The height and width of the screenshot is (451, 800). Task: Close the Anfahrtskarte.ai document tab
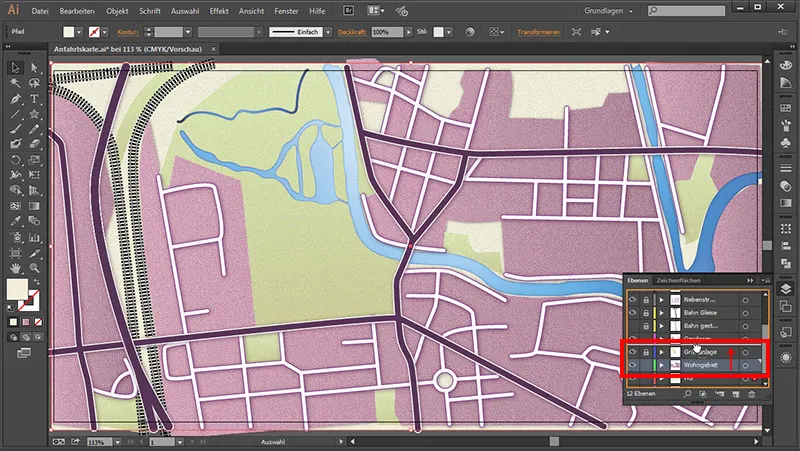pos(213,49)
